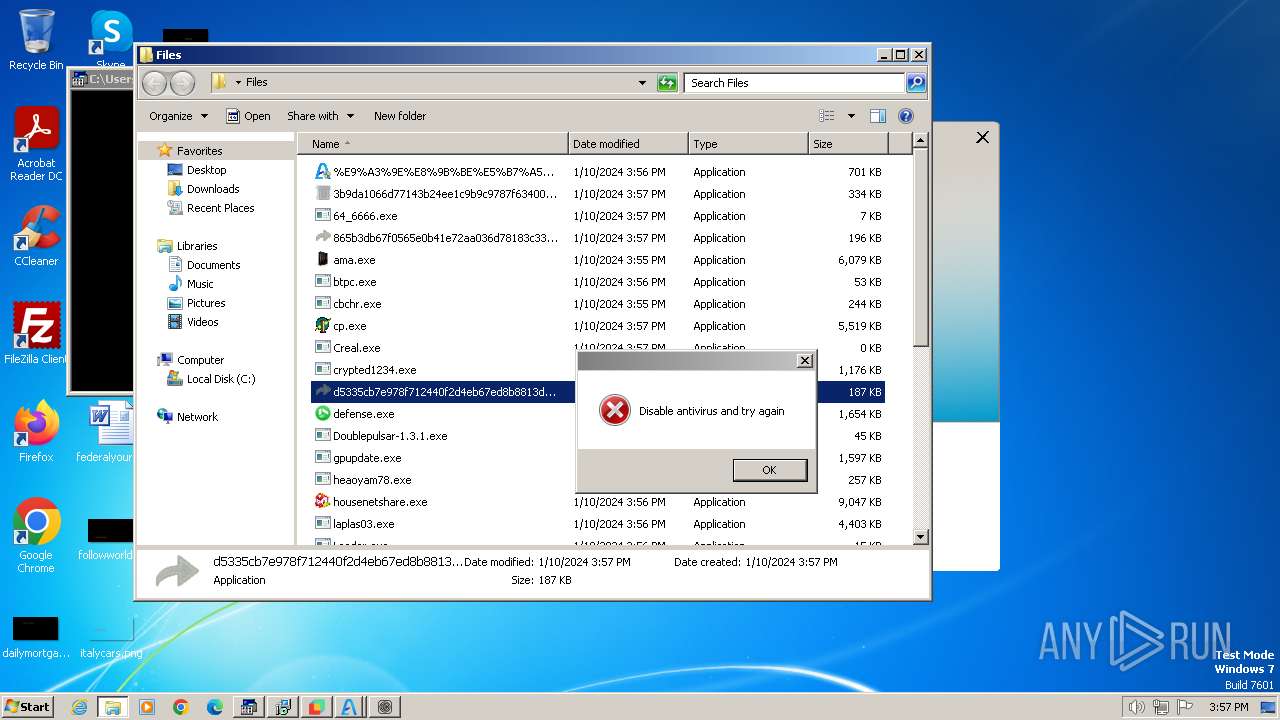Click the Open toolbar button
1280x720 pixels.
248,116
